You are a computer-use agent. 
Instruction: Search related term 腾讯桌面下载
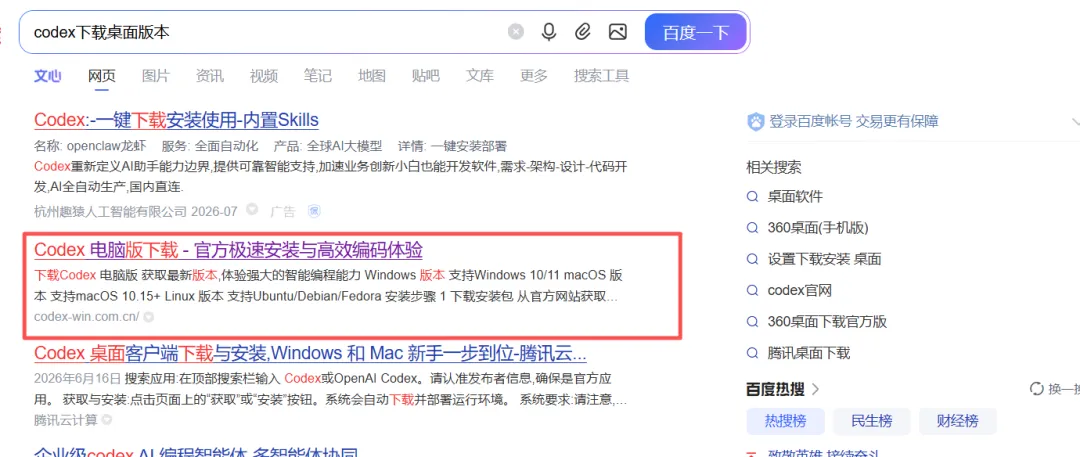pos(809,353)
